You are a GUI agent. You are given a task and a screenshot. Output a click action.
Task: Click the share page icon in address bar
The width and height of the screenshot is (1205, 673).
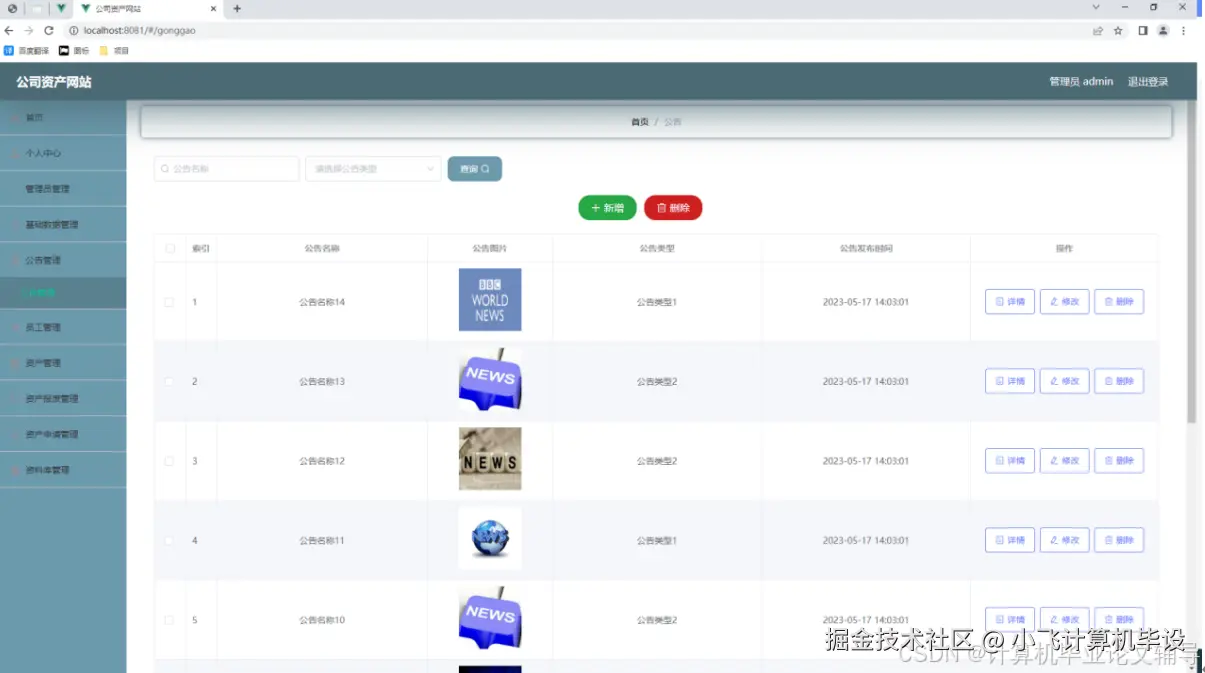1098,31
